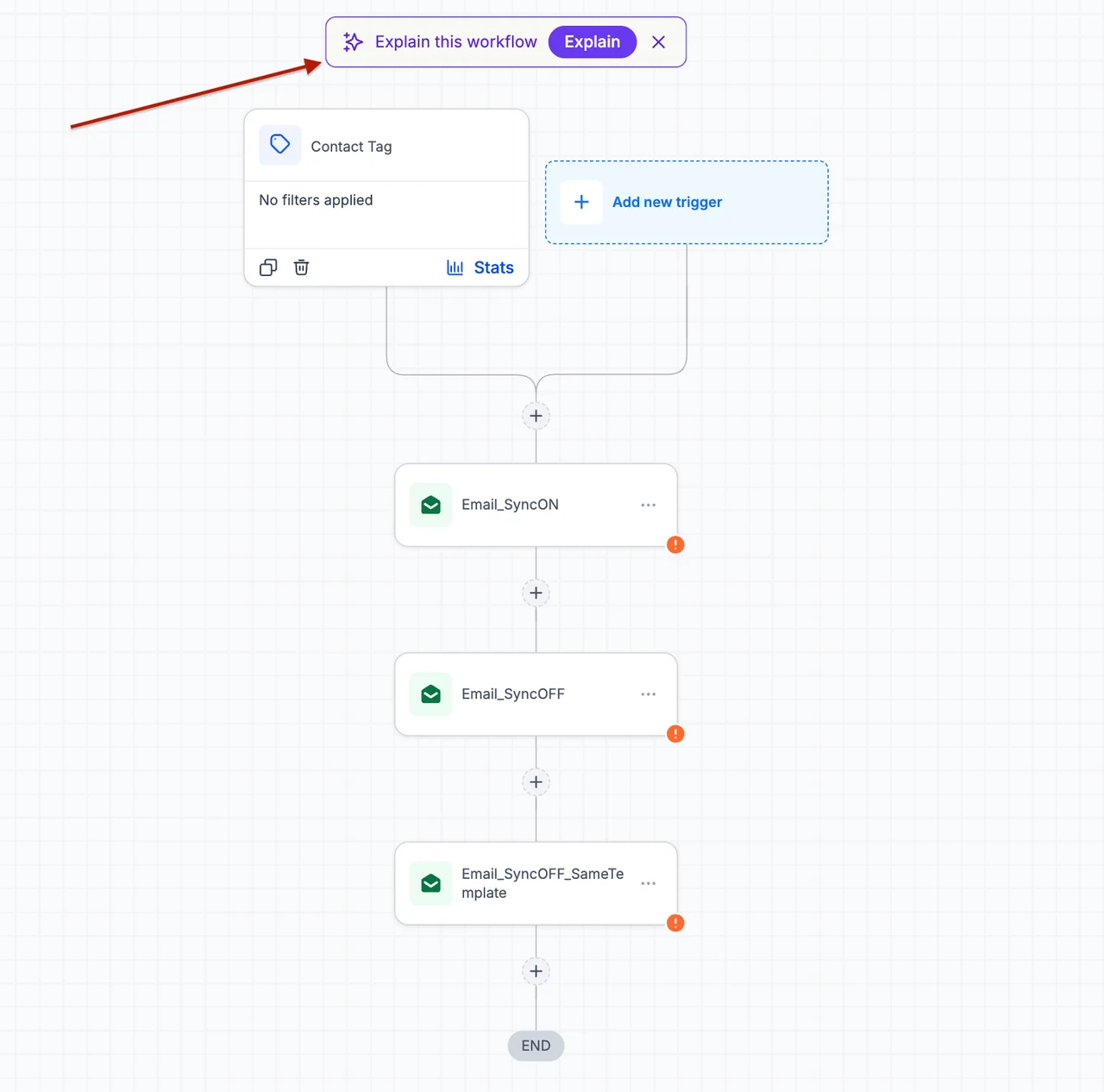Open Stats for Contact Tag trigger
1104x1092 pixels.
point(480,267)
